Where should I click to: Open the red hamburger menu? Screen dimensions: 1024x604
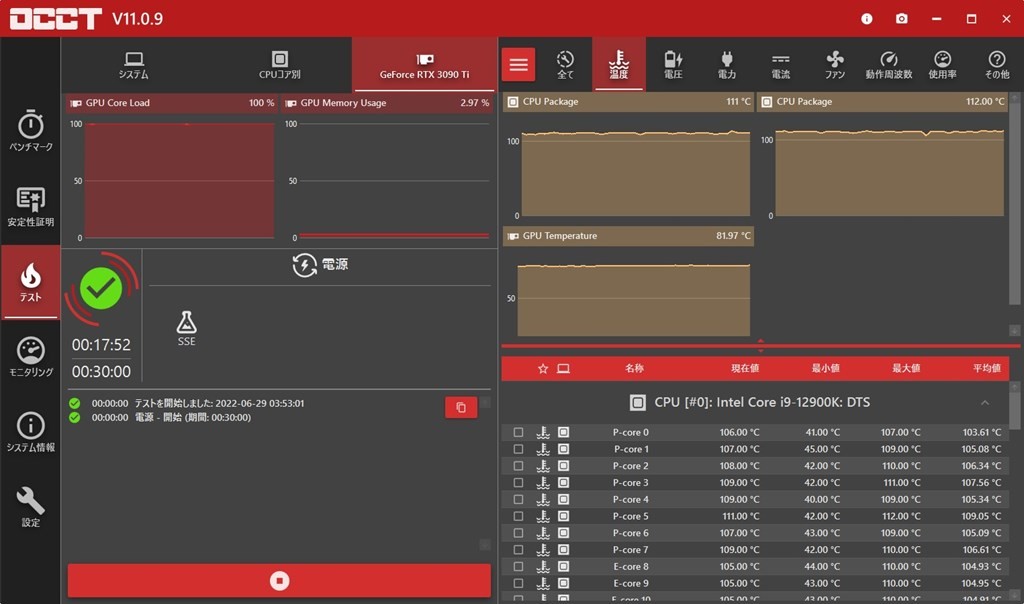coord(518,65)
